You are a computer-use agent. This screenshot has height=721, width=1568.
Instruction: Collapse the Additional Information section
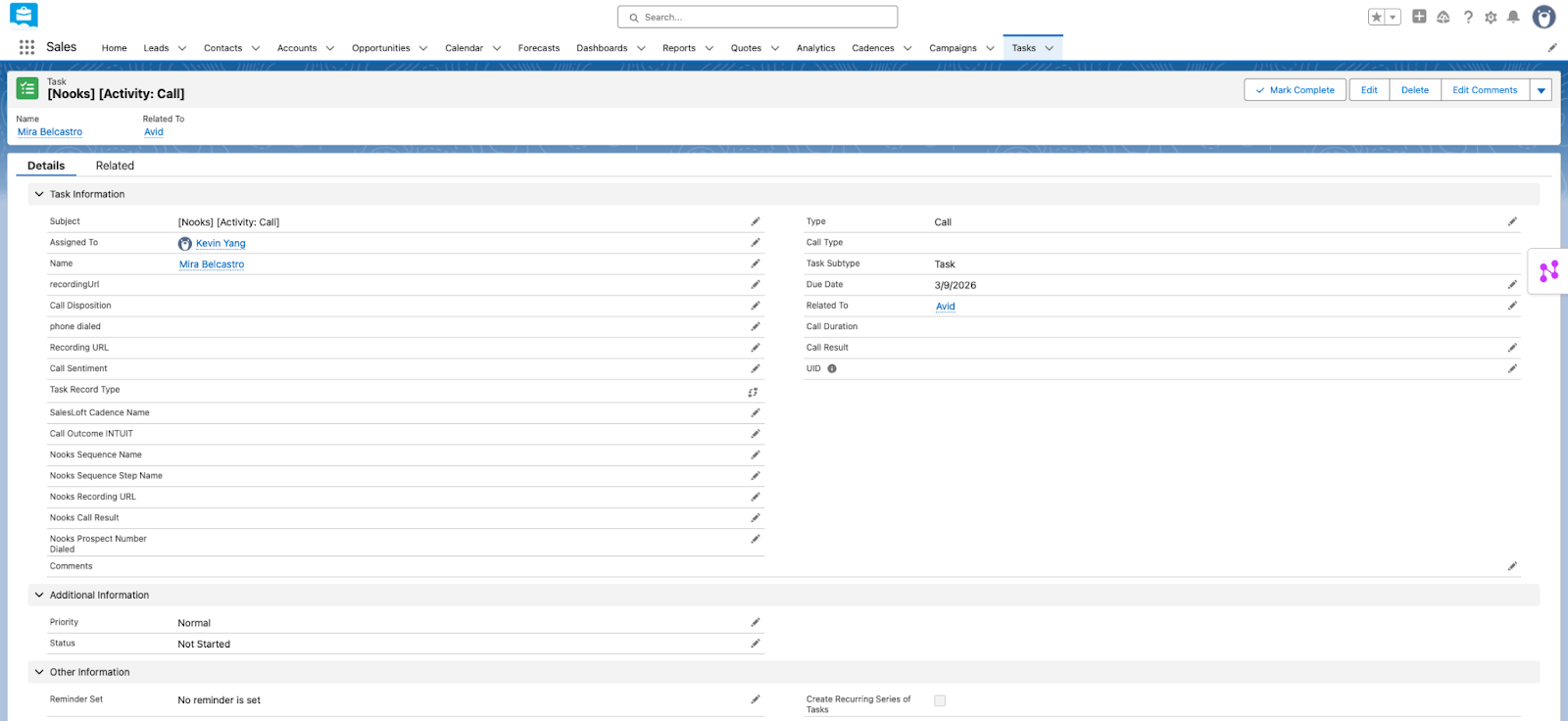(39, 595)
